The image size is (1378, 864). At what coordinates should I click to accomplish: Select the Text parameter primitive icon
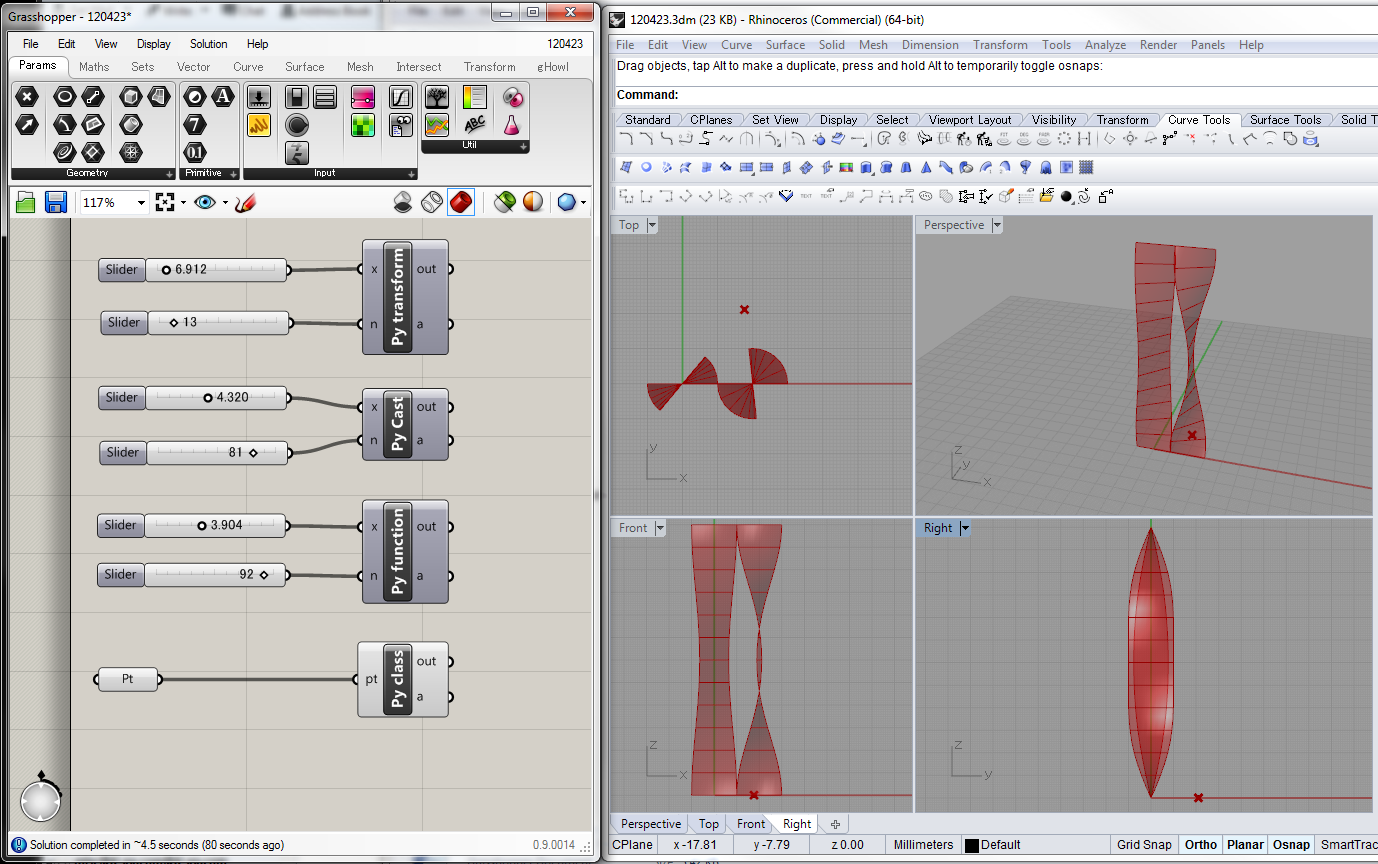(x=222, y=97)
